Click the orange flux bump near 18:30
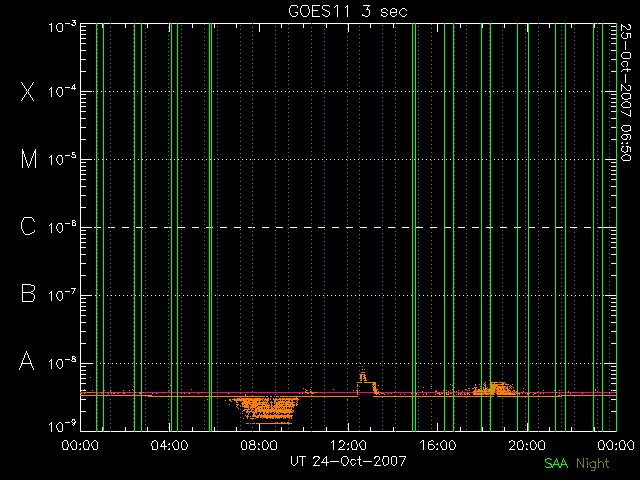640x480 pixels. click(x=495, y=388)
